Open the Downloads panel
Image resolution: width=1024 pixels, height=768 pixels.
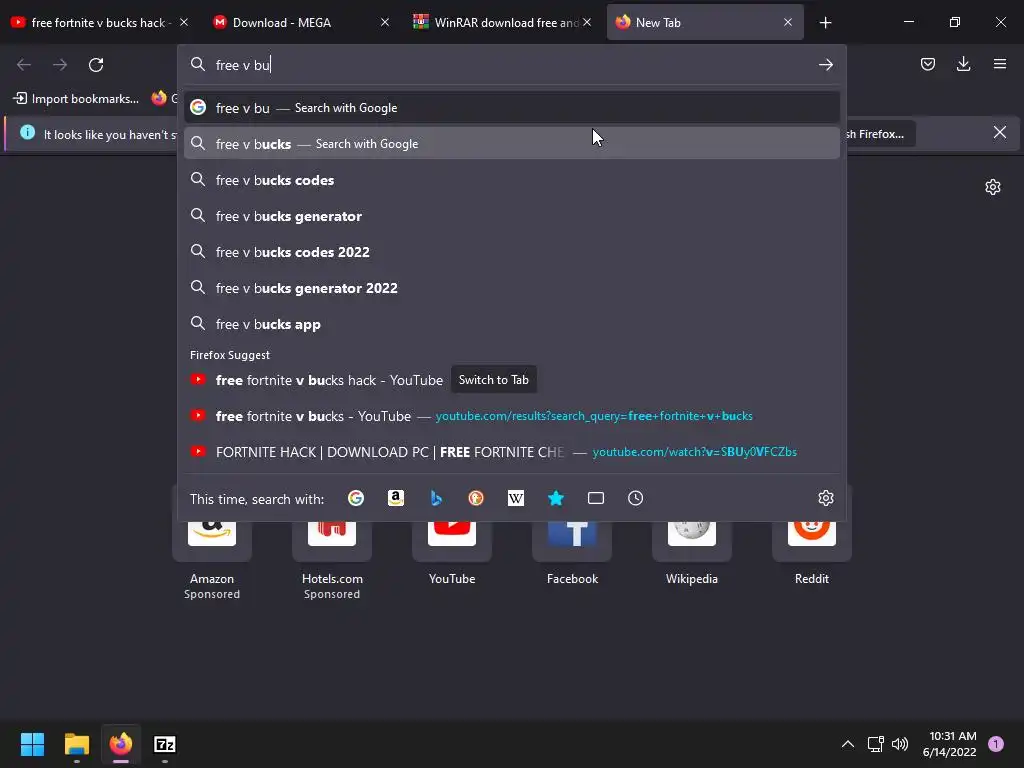[x=963, y=64]
